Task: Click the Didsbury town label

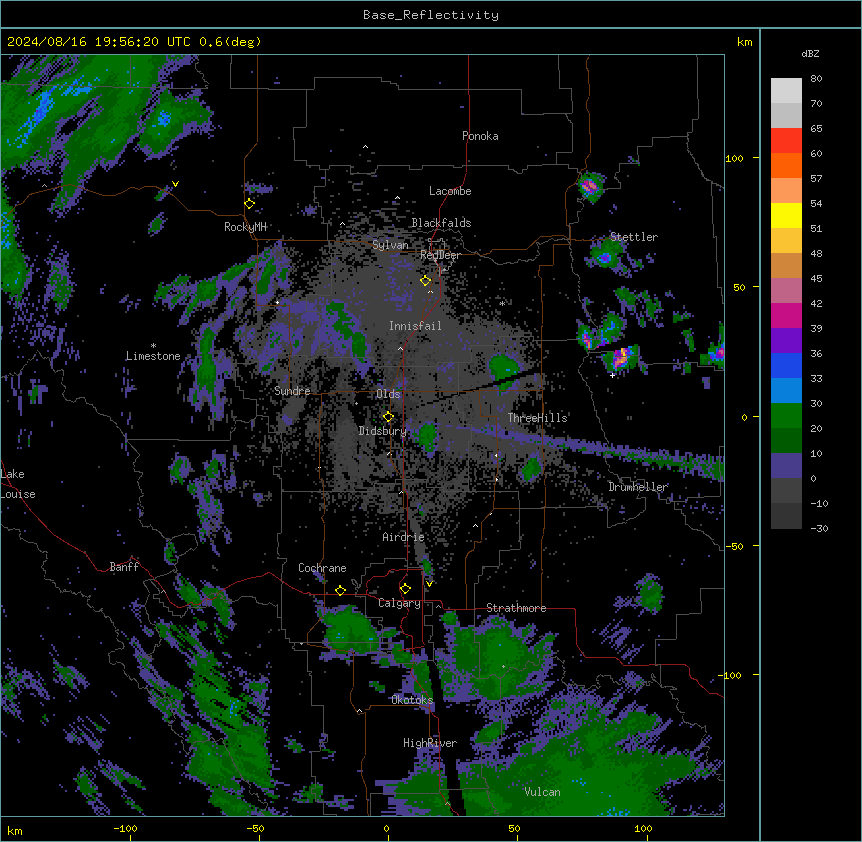Action: click(x=383, y=431)
